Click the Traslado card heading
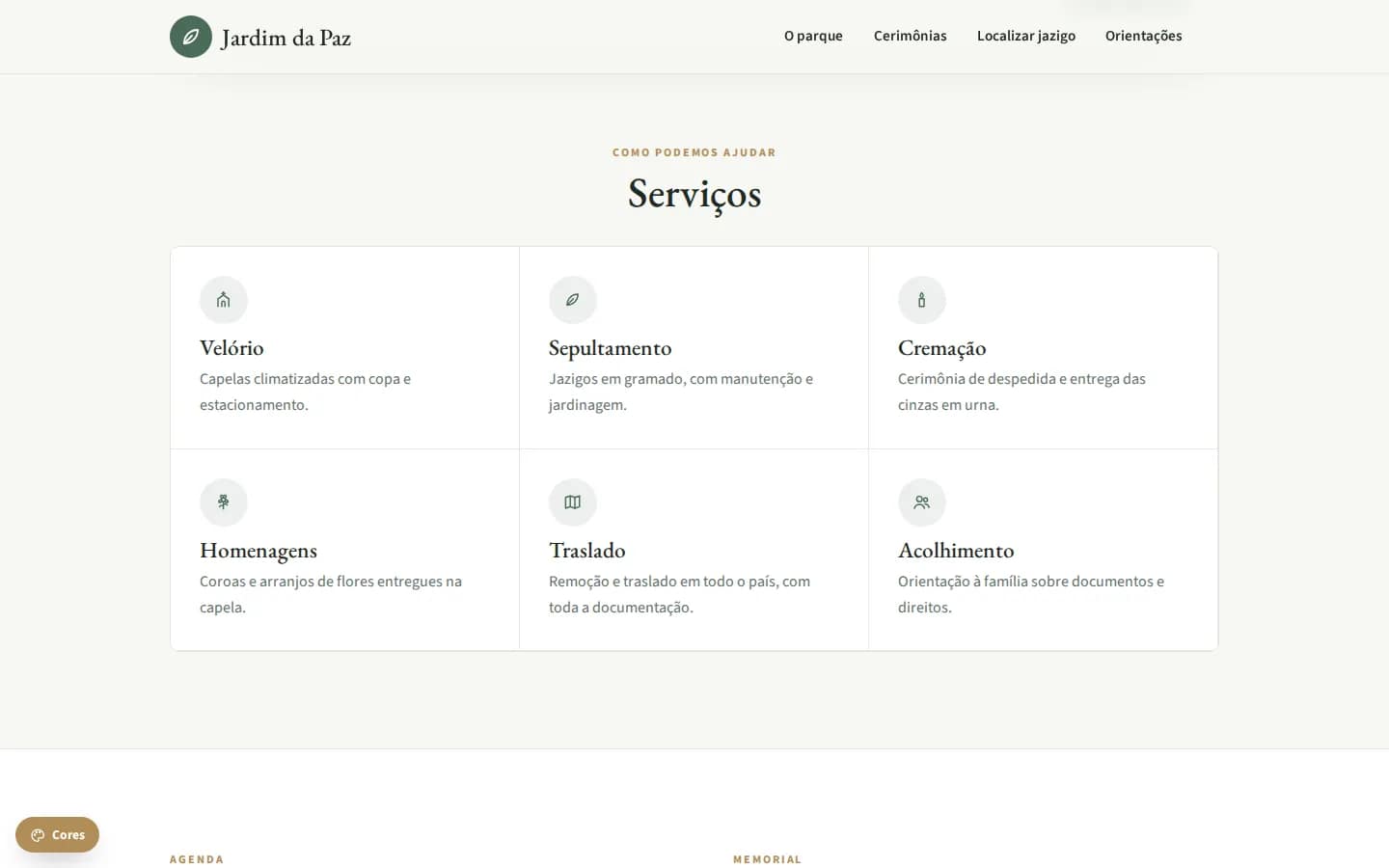The width and height of the screenshot is (1389, 868). coord(587,551)
